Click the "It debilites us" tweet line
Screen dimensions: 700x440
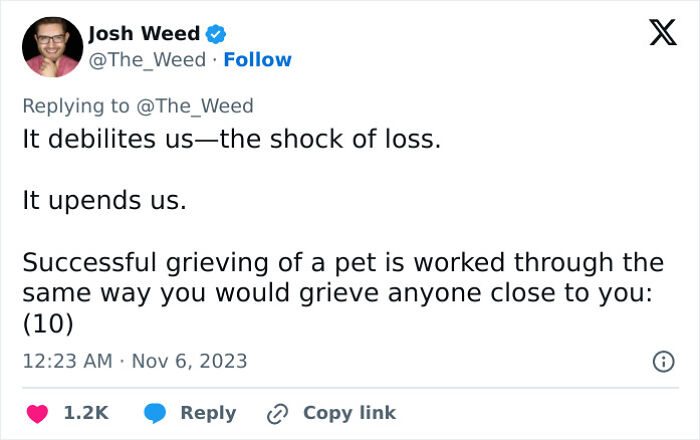tap(231, 139)
